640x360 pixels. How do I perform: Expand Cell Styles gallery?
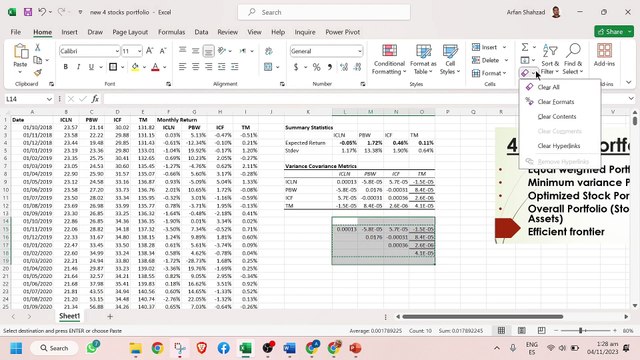click(450, 60)
